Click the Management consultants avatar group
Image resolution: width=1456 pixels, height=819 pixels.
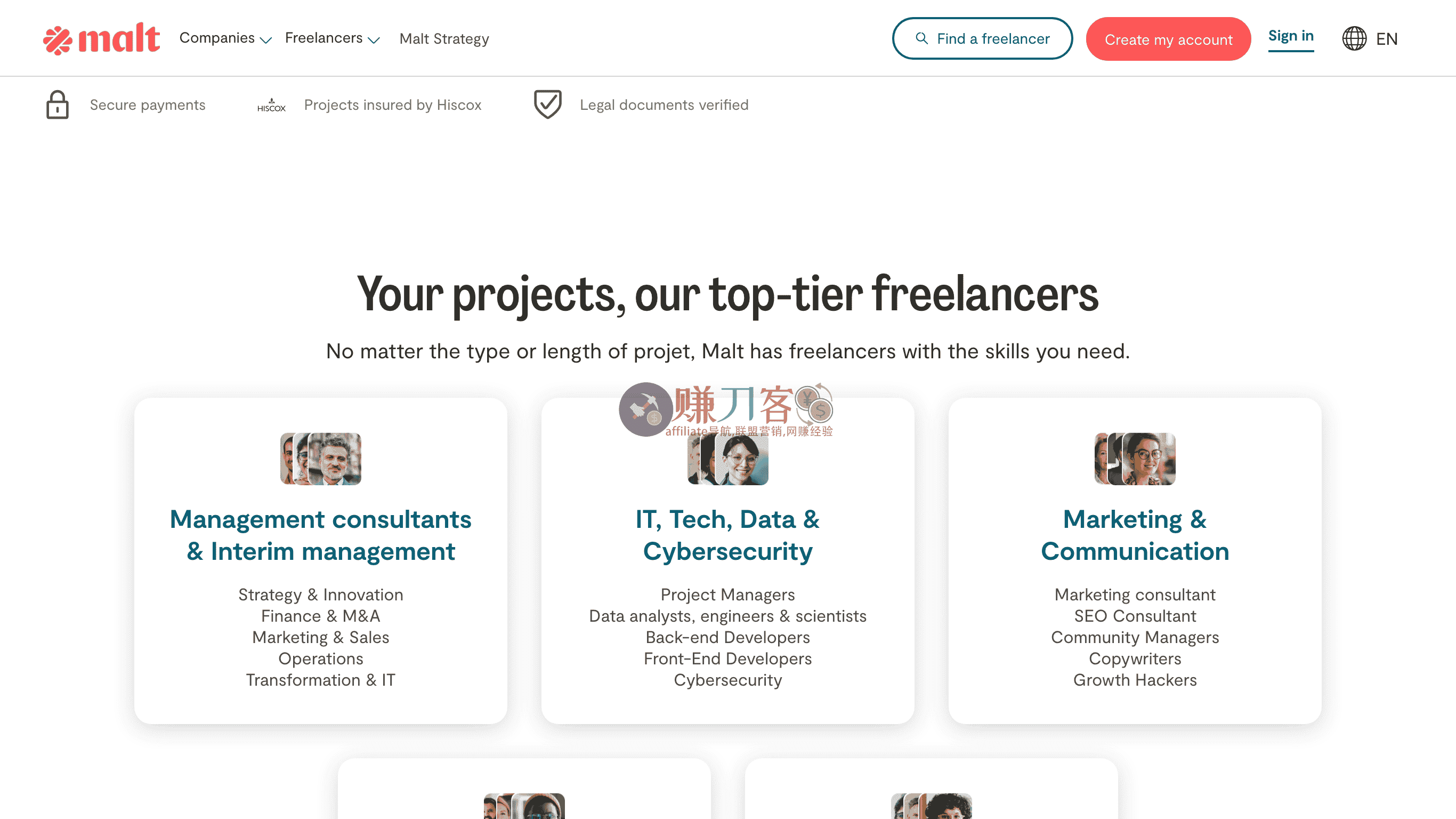320,459
